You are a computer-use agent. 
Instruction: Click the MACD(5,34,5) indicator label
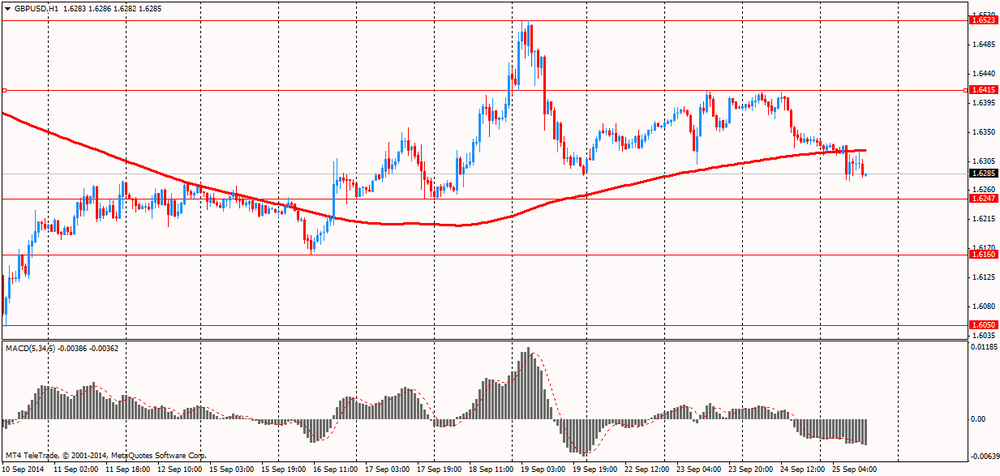[31, 348]
